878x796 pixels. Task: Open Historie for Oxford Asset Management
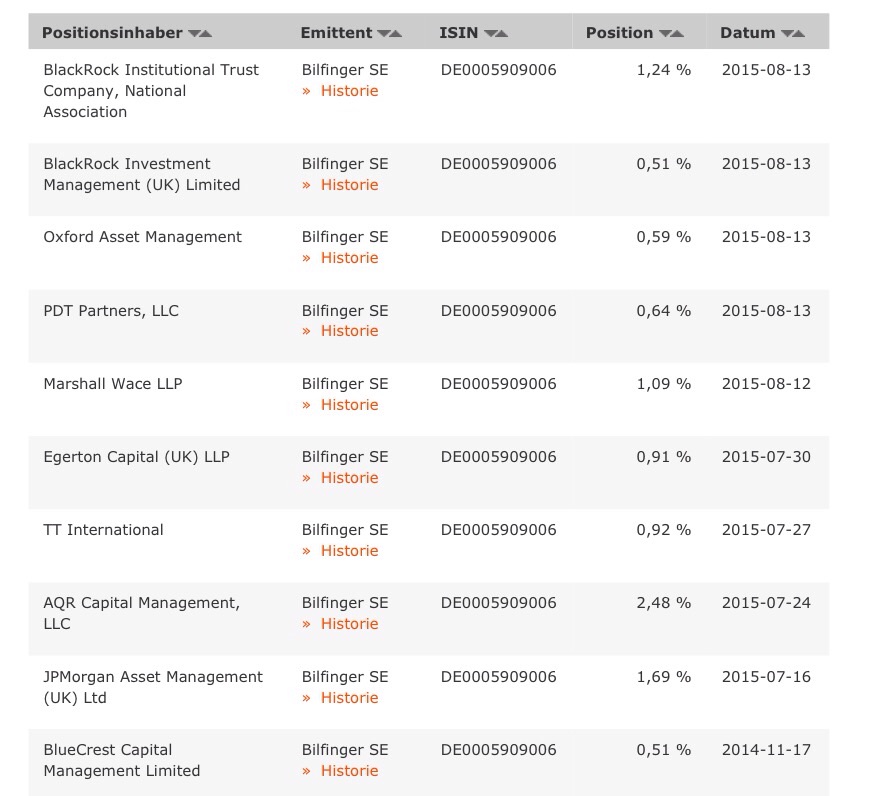coord(349,258)
